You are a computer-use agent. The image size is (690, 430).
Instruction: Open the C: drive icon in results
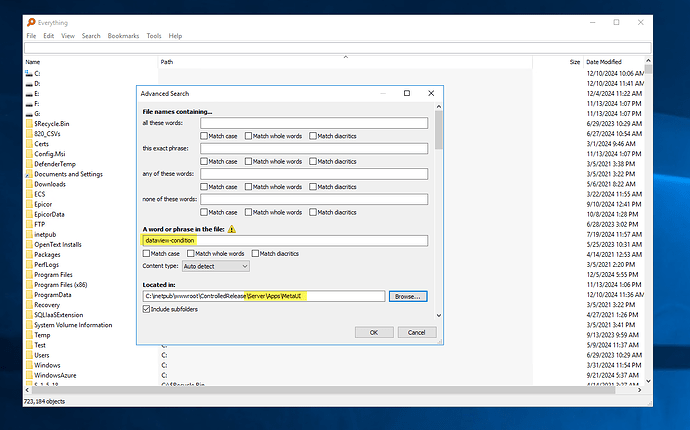[29, 74]
